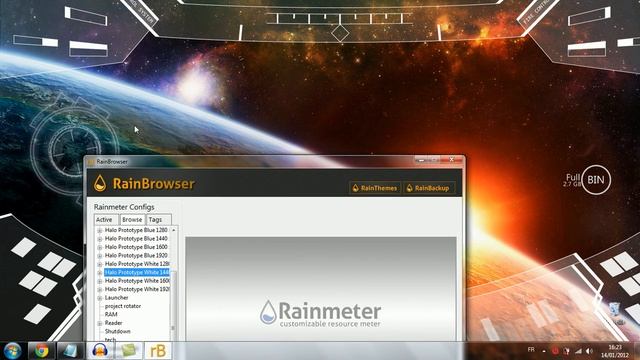Select the project rotator config

coord(123,306)
